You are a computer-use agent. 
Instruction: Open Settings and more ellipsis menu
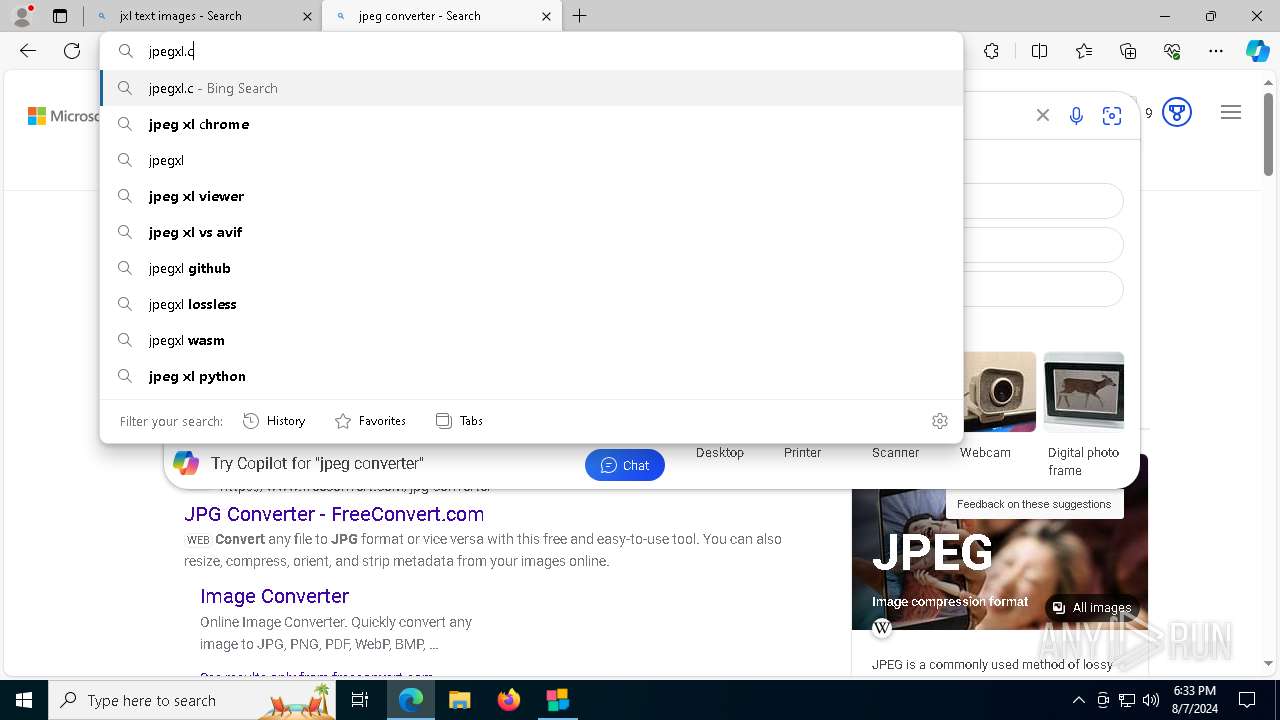[1216, 51]
